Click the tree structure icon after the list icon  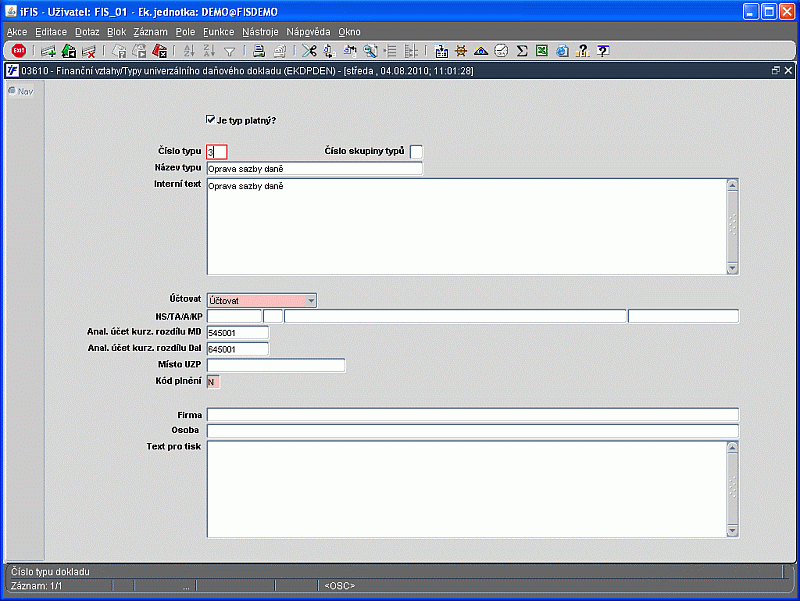[411, 51]
